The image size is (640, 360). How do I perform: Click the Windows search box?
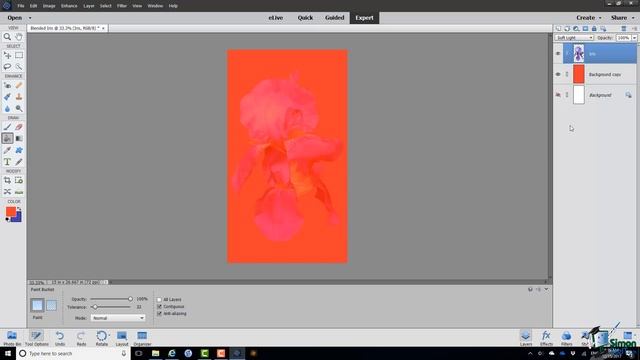click(x=73, y=353)
